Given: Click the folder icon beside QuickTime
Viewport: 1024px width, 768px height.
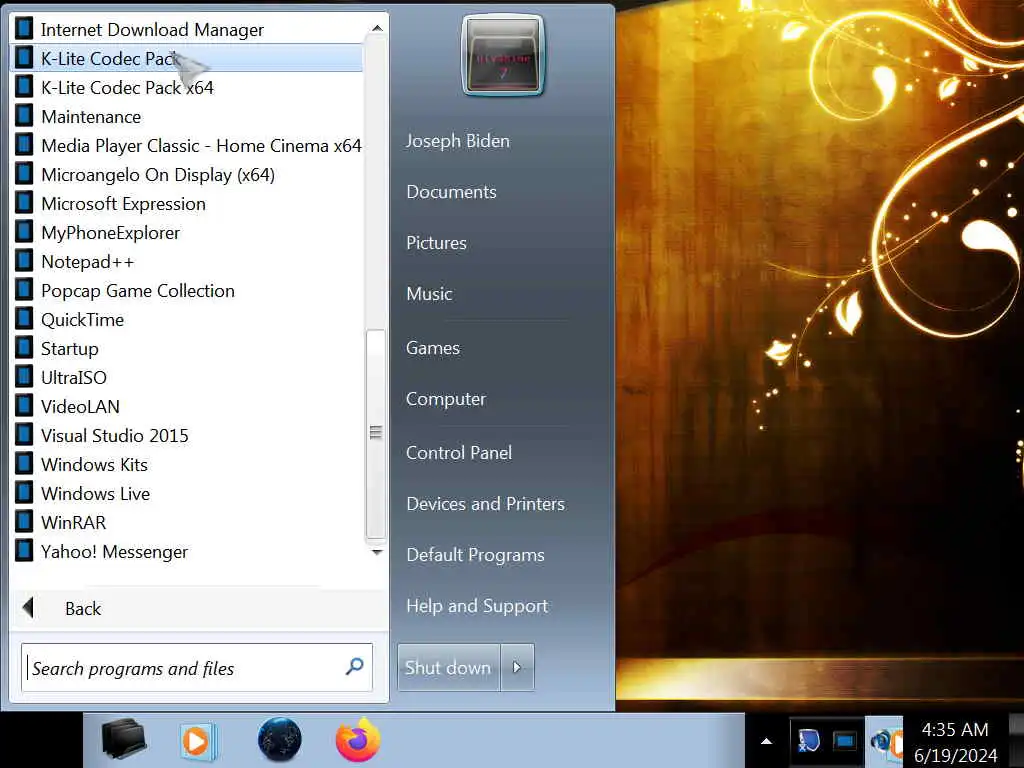Looking at the screenshot, I should 24,319.
